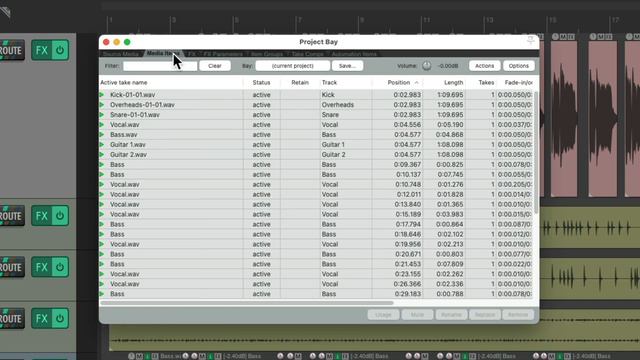
Task: Click the green preview arrow for Snare-01-01.wav
Action: [102, 115]
